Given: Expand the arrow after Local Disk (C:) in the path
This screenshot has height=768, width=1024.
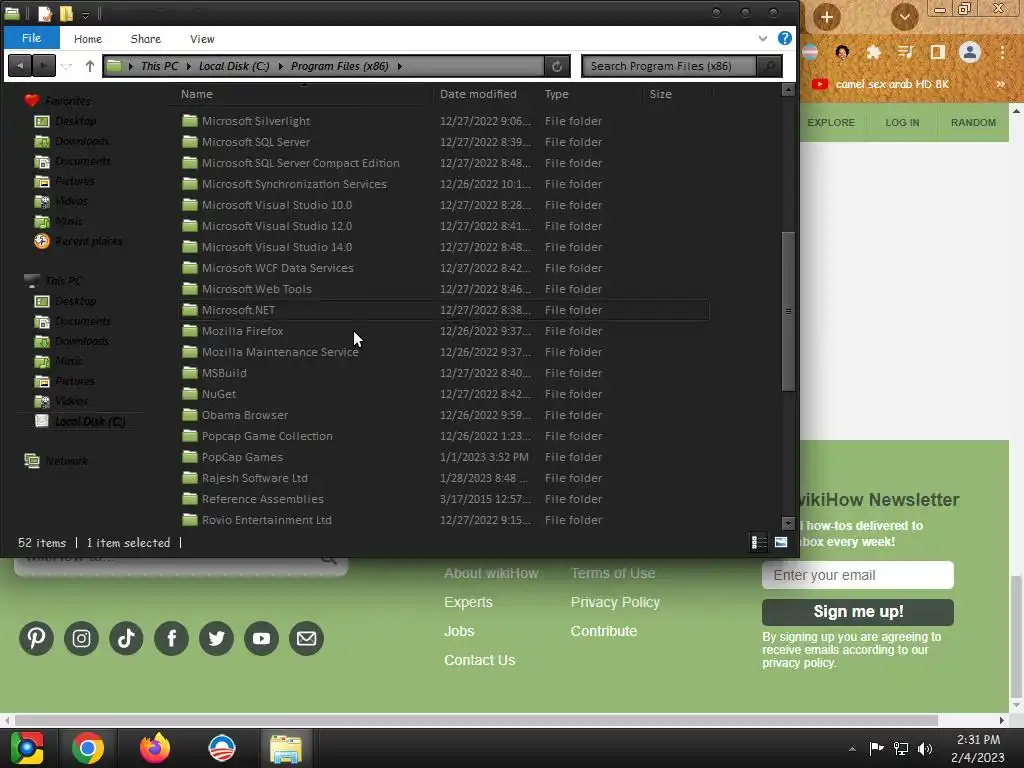Looking at the screenshot, I should (x=281, y=66).
